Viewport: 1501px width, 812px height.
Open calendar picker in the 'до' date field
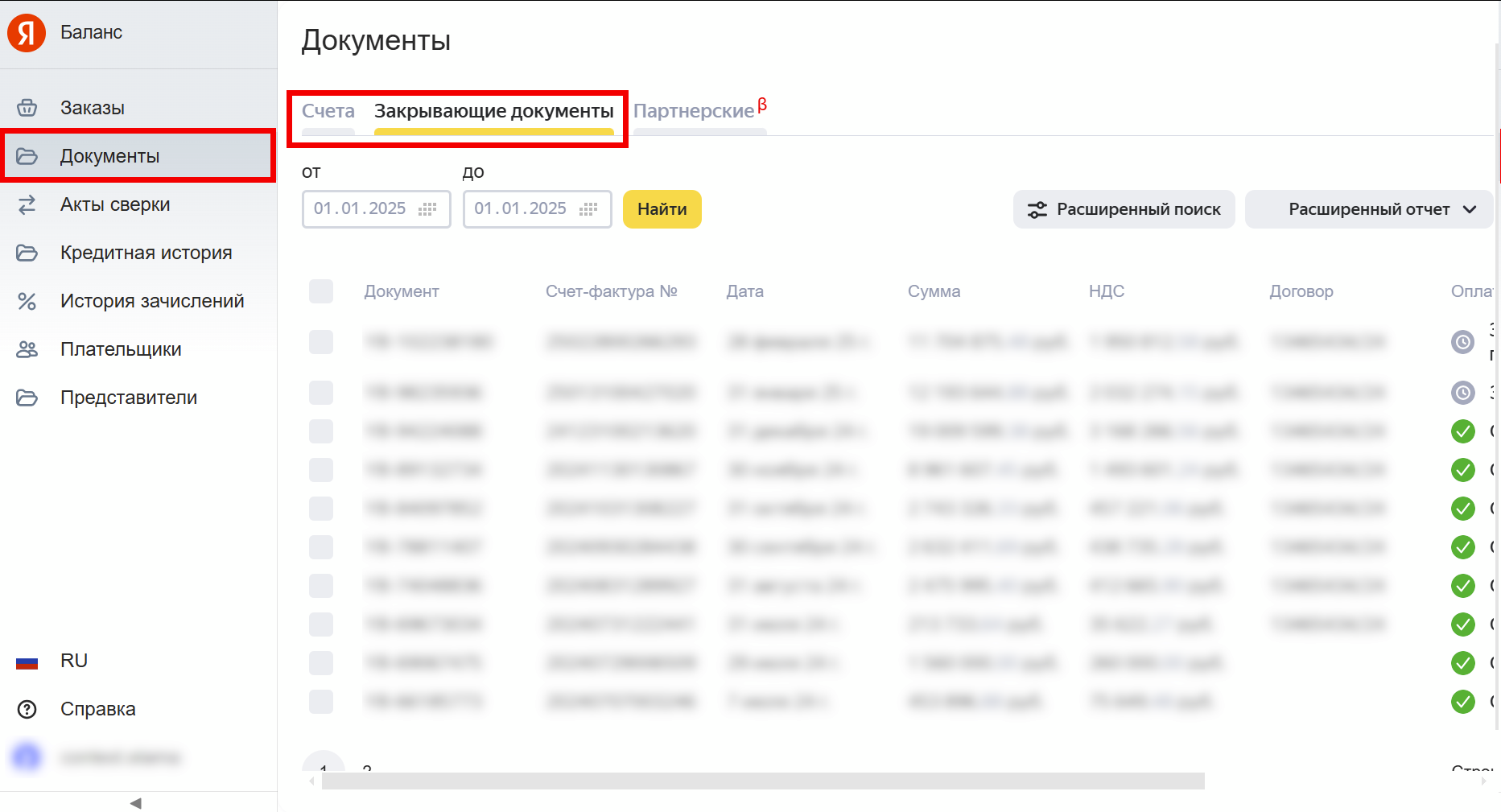(x=588, y=209)
